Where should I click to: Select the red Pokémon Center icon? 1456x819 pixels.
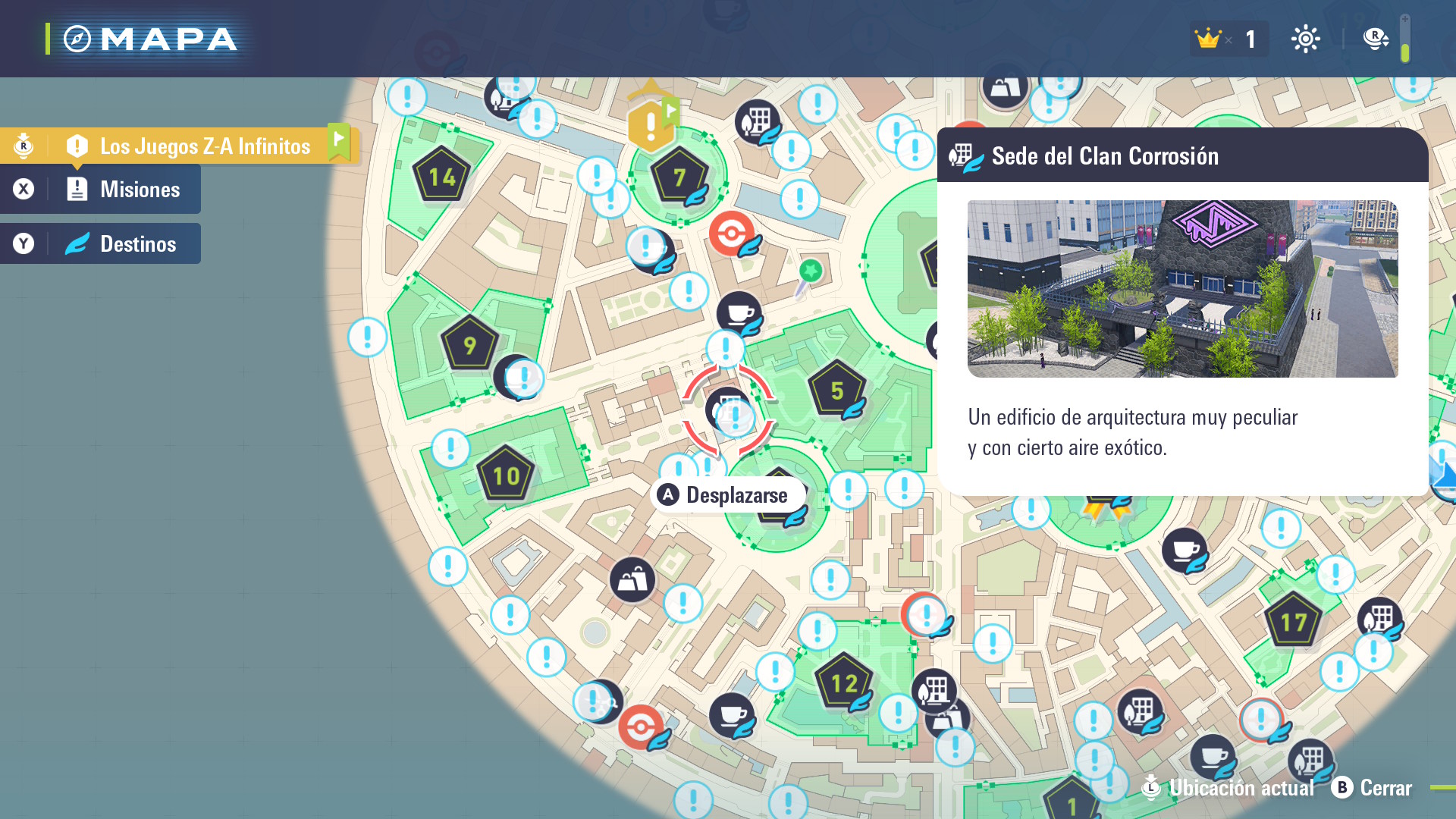click(731, 233)
